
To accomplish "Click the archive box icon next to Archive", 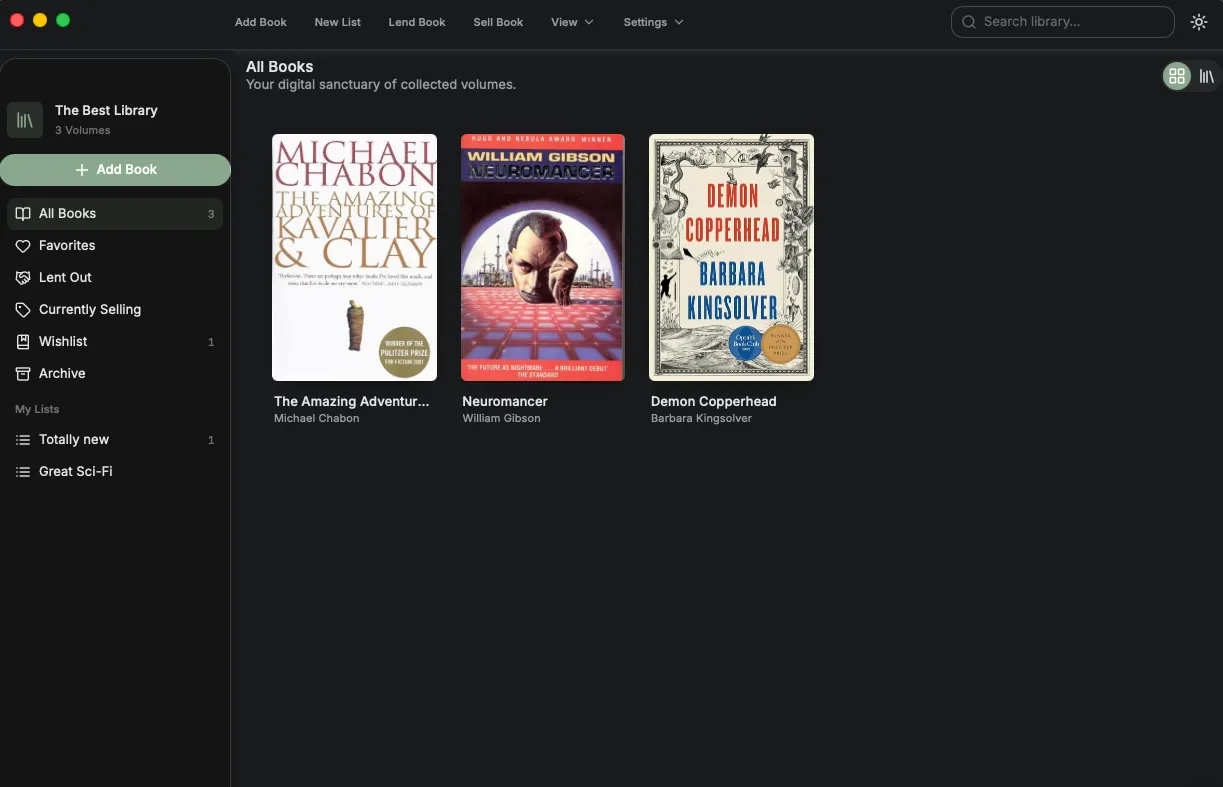I will tap(23, 374).
